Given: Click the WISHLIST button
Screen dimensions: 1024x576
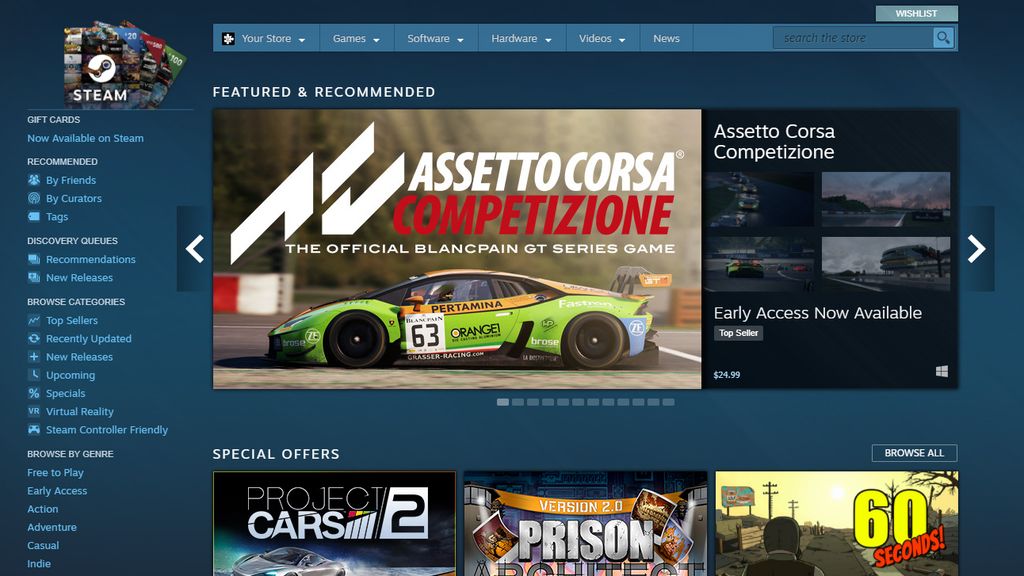Looking at the screenshot, I should click(917, 13).
